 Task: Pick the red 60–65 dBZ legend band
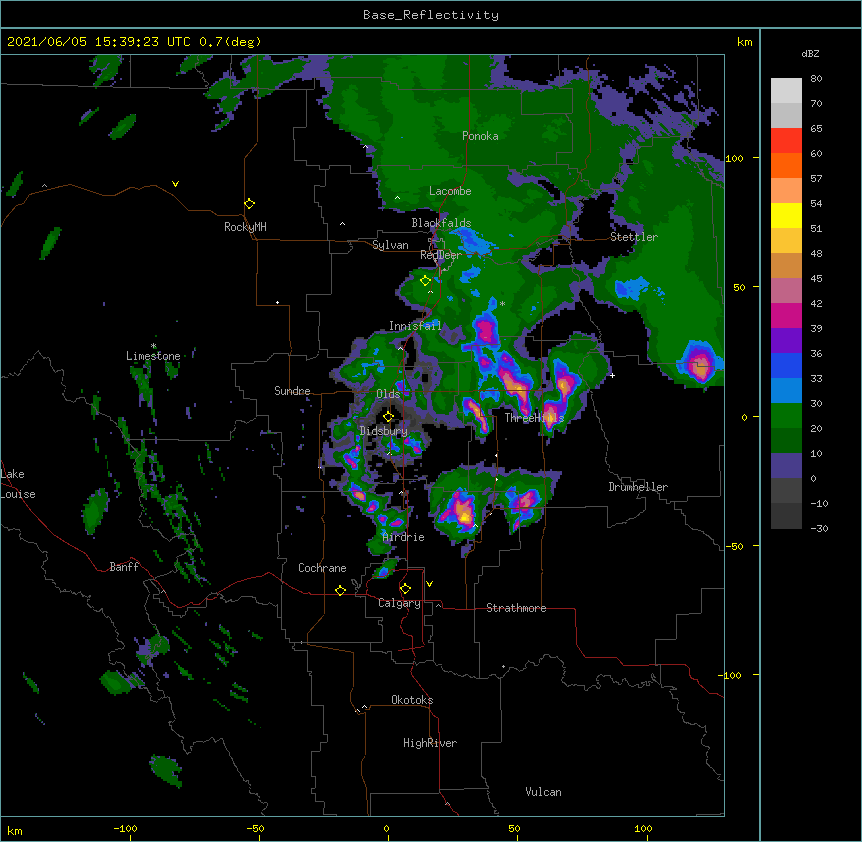786,141
